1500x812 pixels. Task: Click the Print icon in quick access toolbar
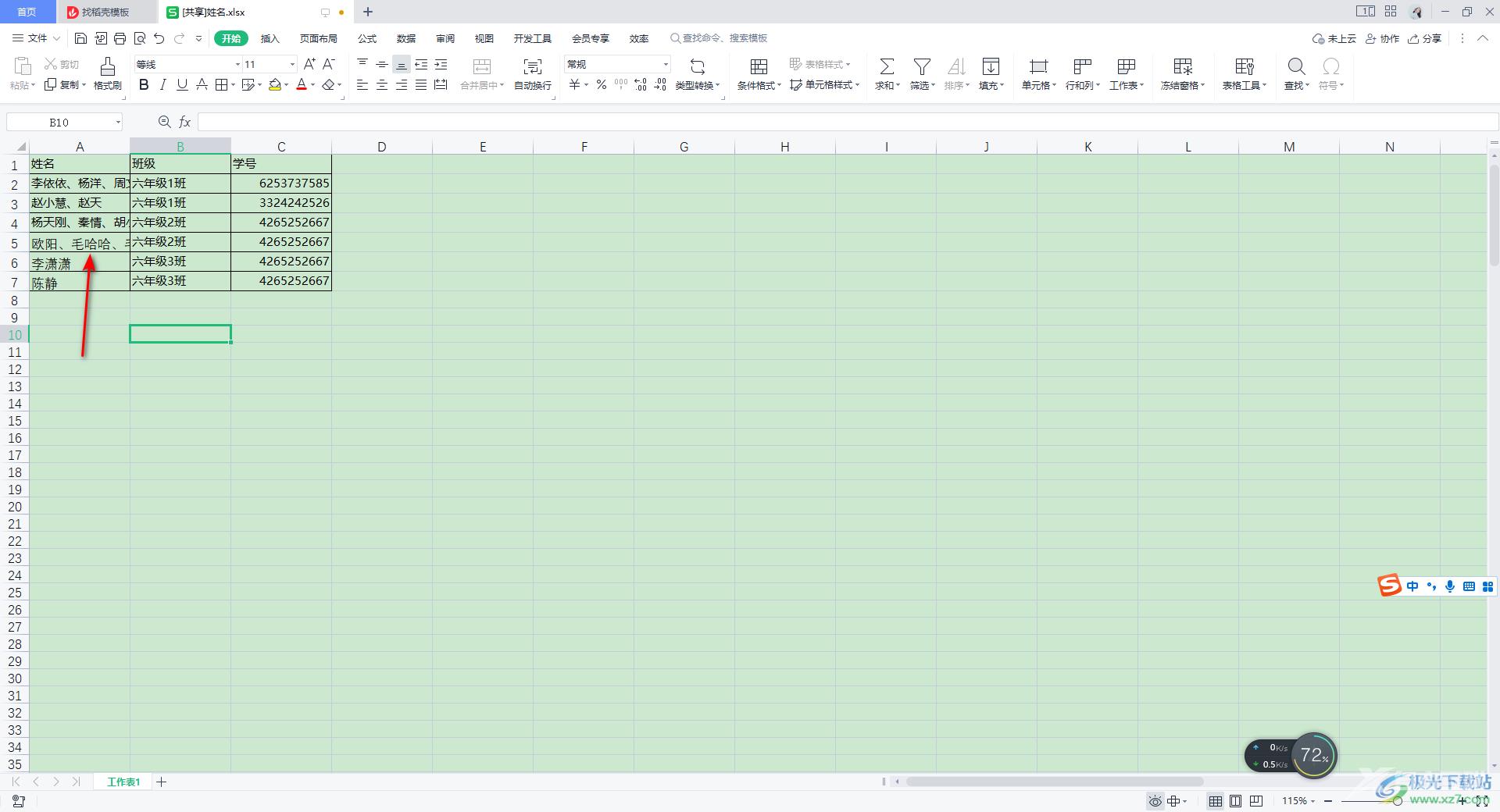pos(120,38)
